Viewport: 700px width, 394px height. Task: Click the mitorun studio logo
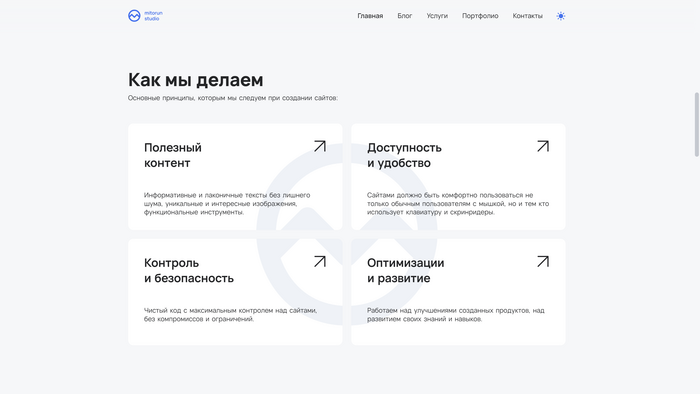click(145, 16)
